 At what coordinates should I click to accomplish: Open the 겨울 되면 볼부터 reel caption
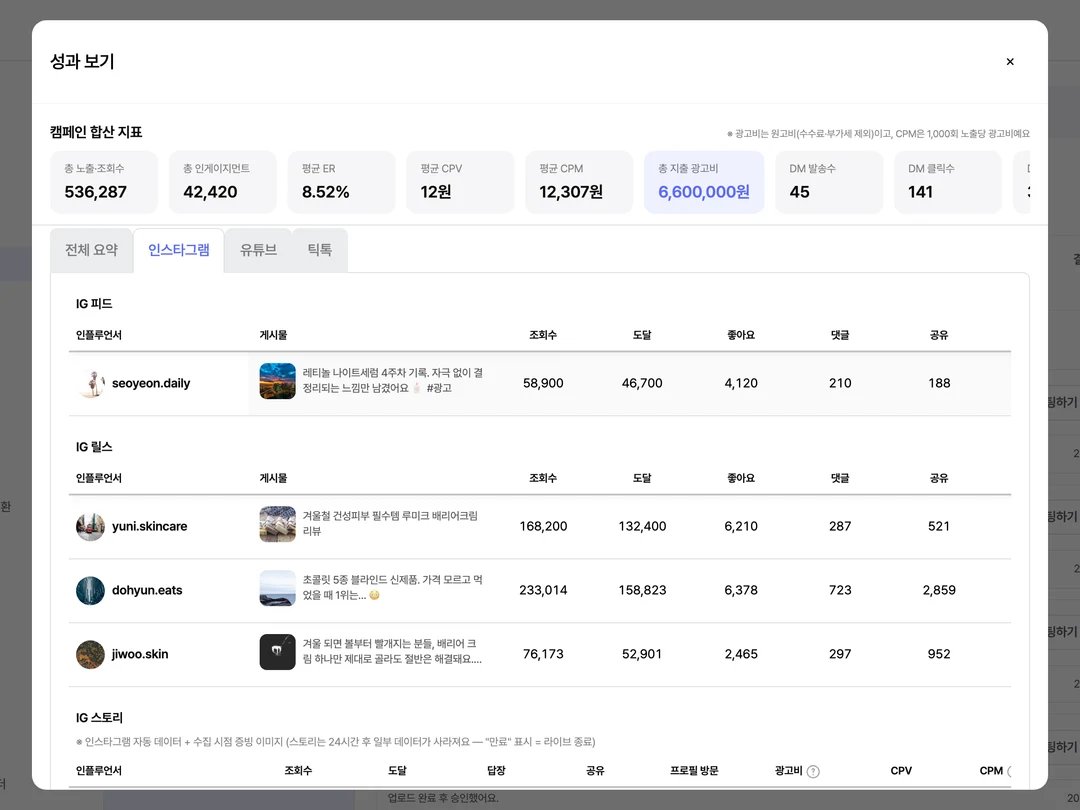coord(393,651)
